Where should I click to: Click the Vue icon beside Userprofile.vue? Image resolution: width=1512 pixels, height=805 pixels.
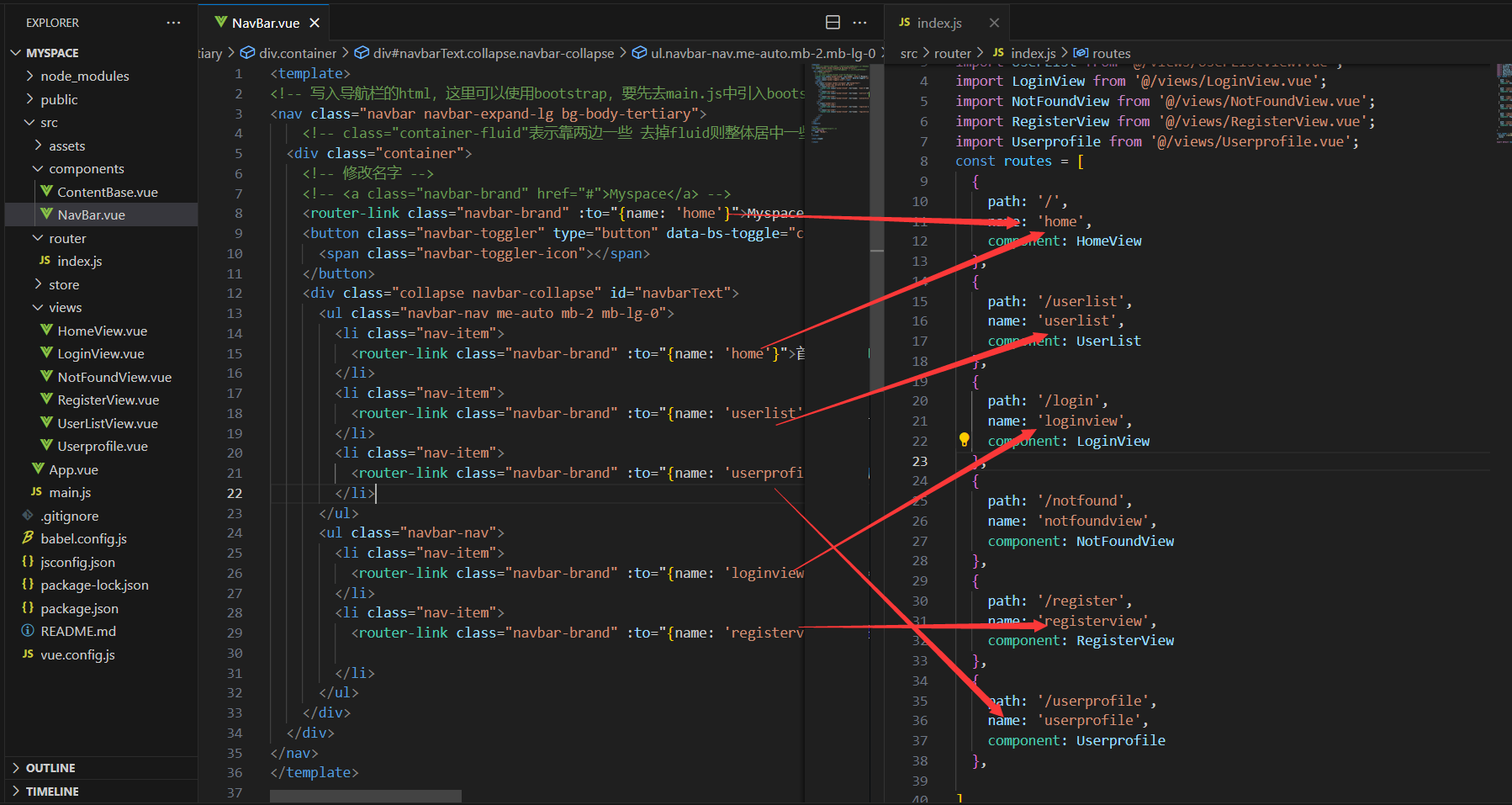[47, 446]
